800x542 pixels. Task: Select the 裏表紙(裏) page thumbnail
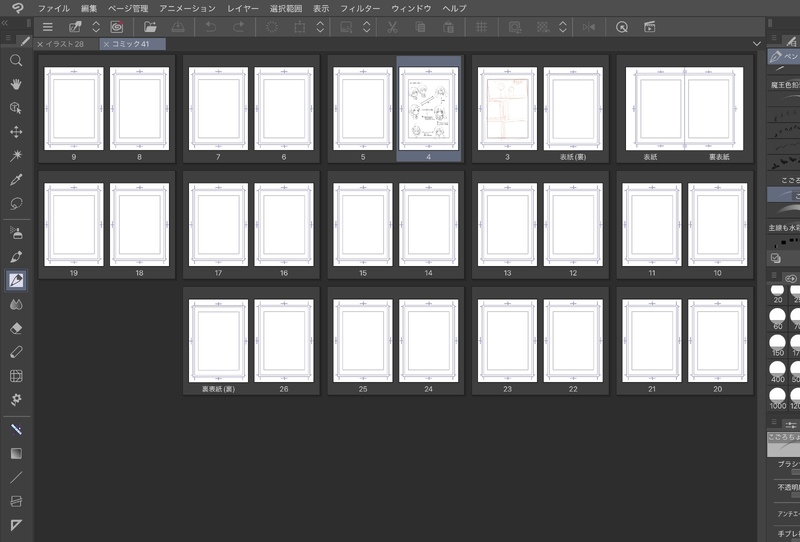[x=218, y=340]
